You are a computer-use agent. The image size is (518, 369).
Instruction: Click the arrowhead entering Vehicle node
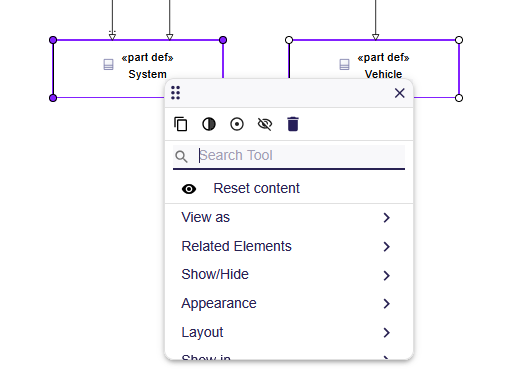pos(376,37)
